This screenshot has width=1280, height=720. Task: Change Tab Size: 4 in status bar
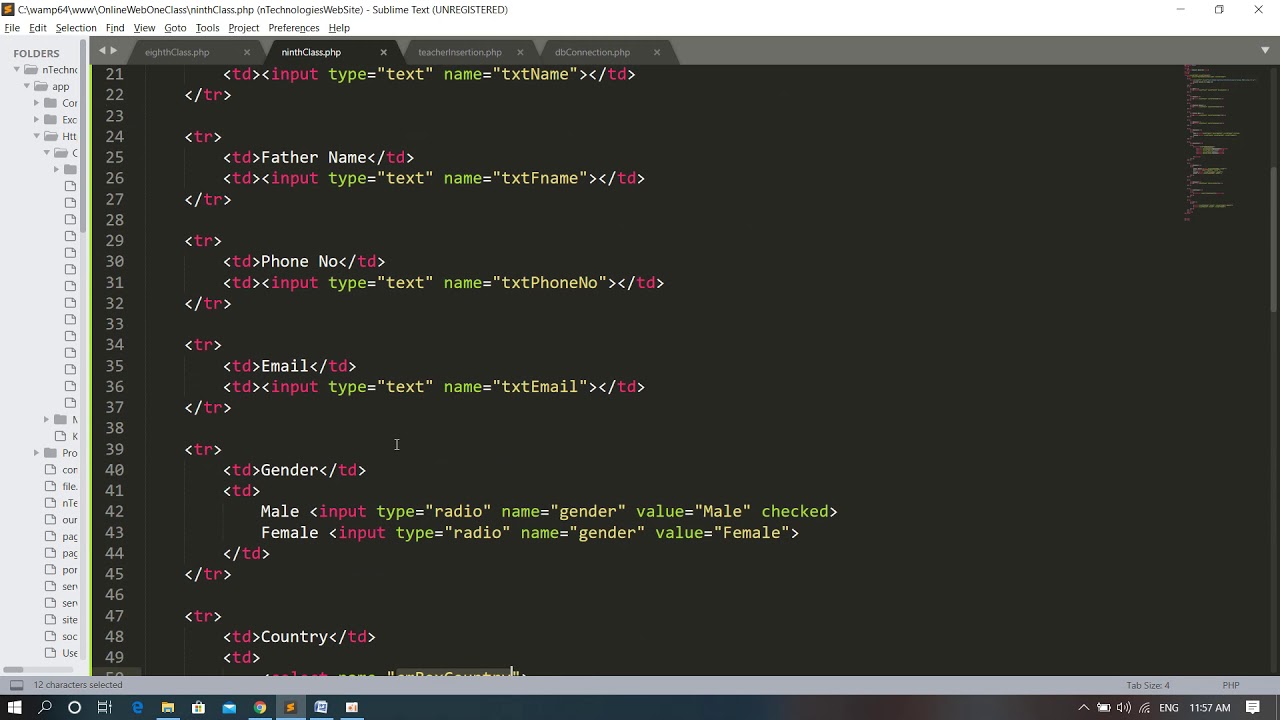[x=1148, y=685]
